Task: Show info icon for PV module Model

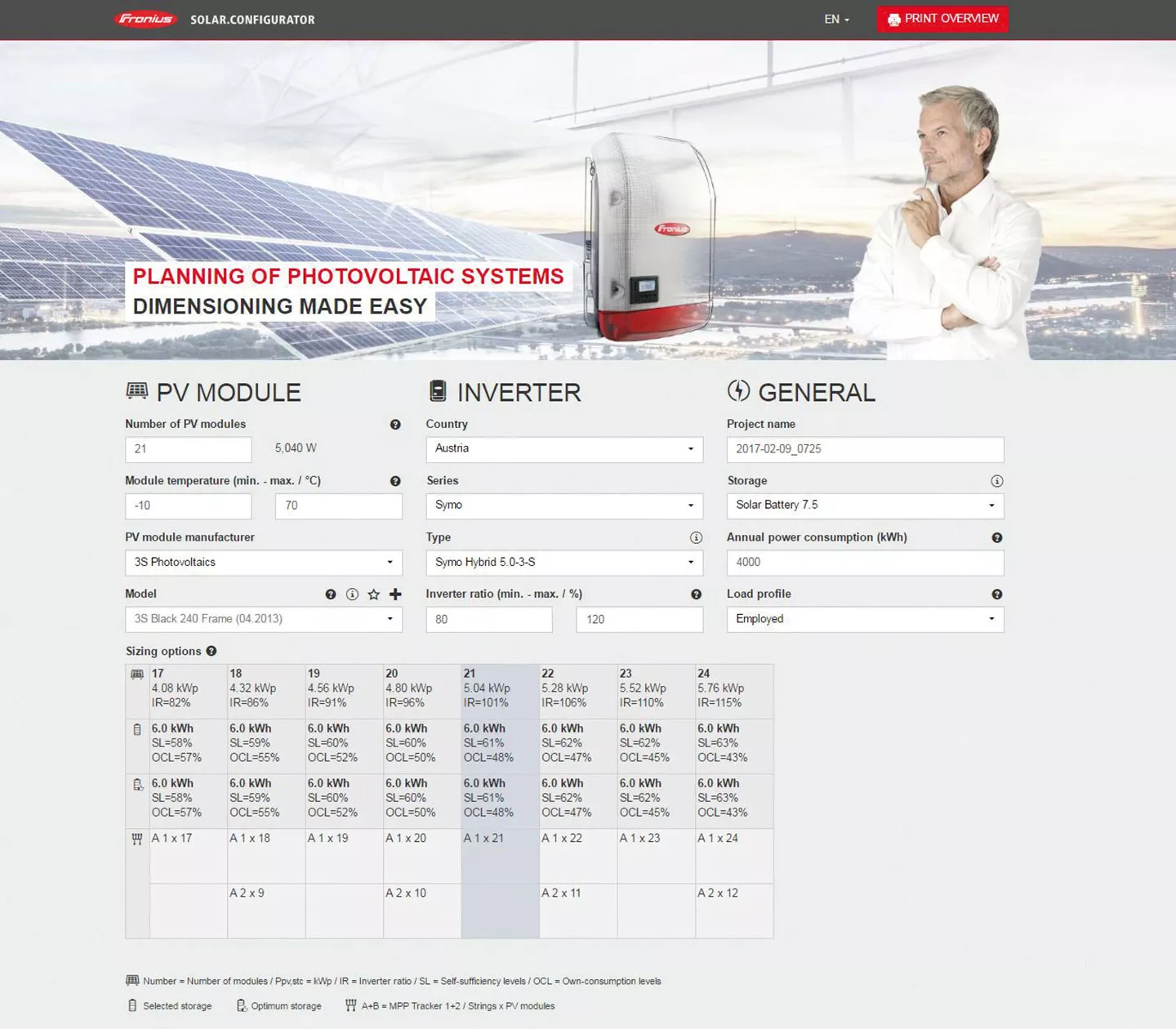Action: tap(352, 595)
